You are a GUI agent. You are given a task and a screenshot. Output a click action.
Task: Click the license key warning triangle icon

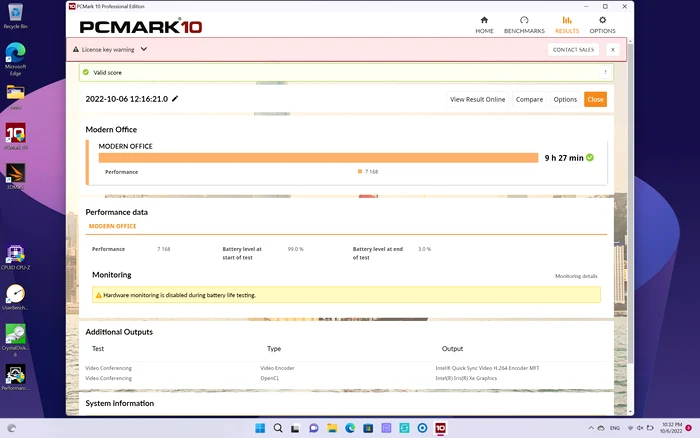(x=76, y=50)
